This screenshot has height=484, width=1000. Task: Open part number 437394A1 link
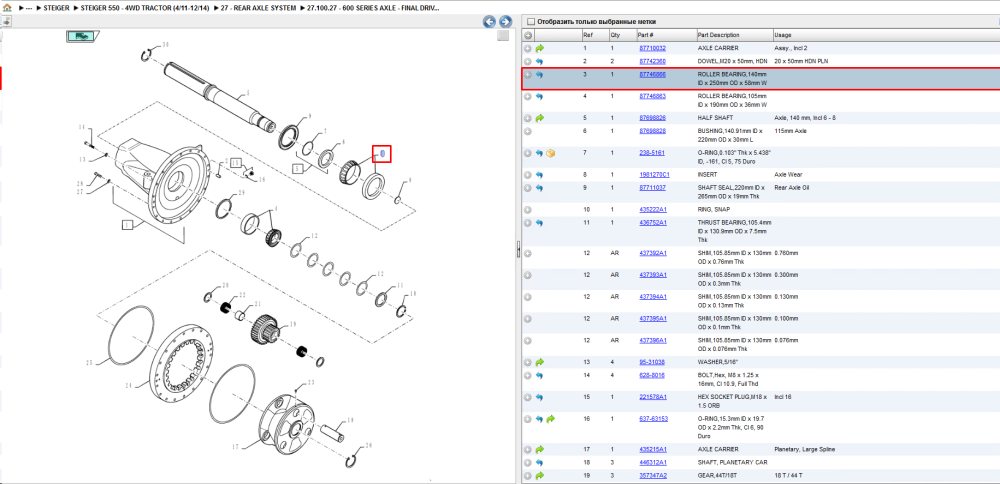[653, 297]
